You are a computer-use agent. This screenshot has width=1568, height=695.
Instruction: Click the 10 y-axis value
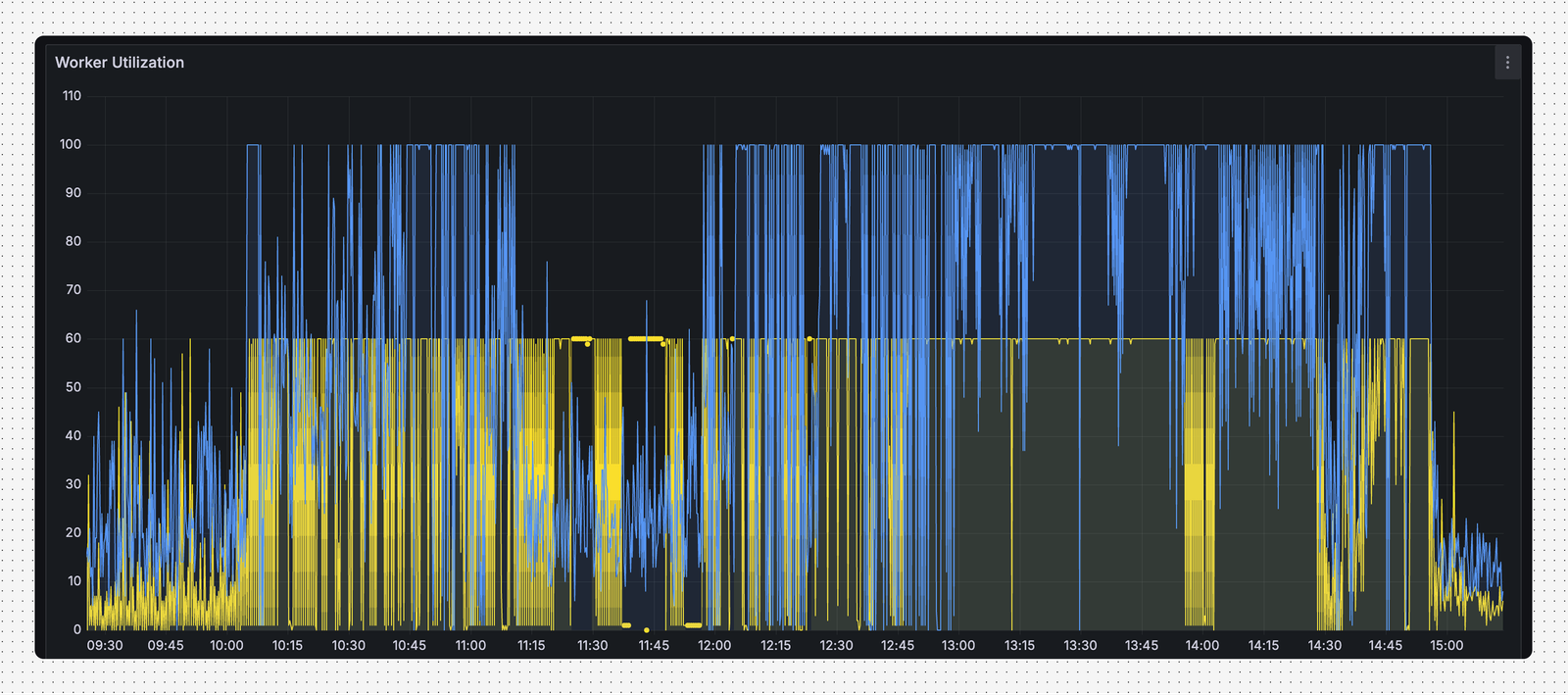pyautogui.click(x=74, y=581)
